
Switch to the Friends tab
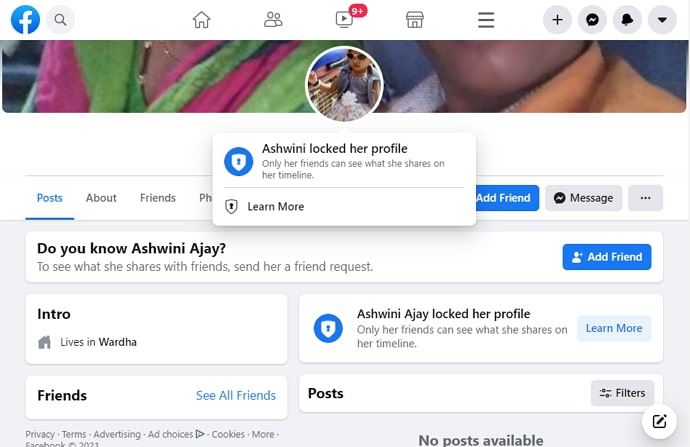[x=158, y=198]
